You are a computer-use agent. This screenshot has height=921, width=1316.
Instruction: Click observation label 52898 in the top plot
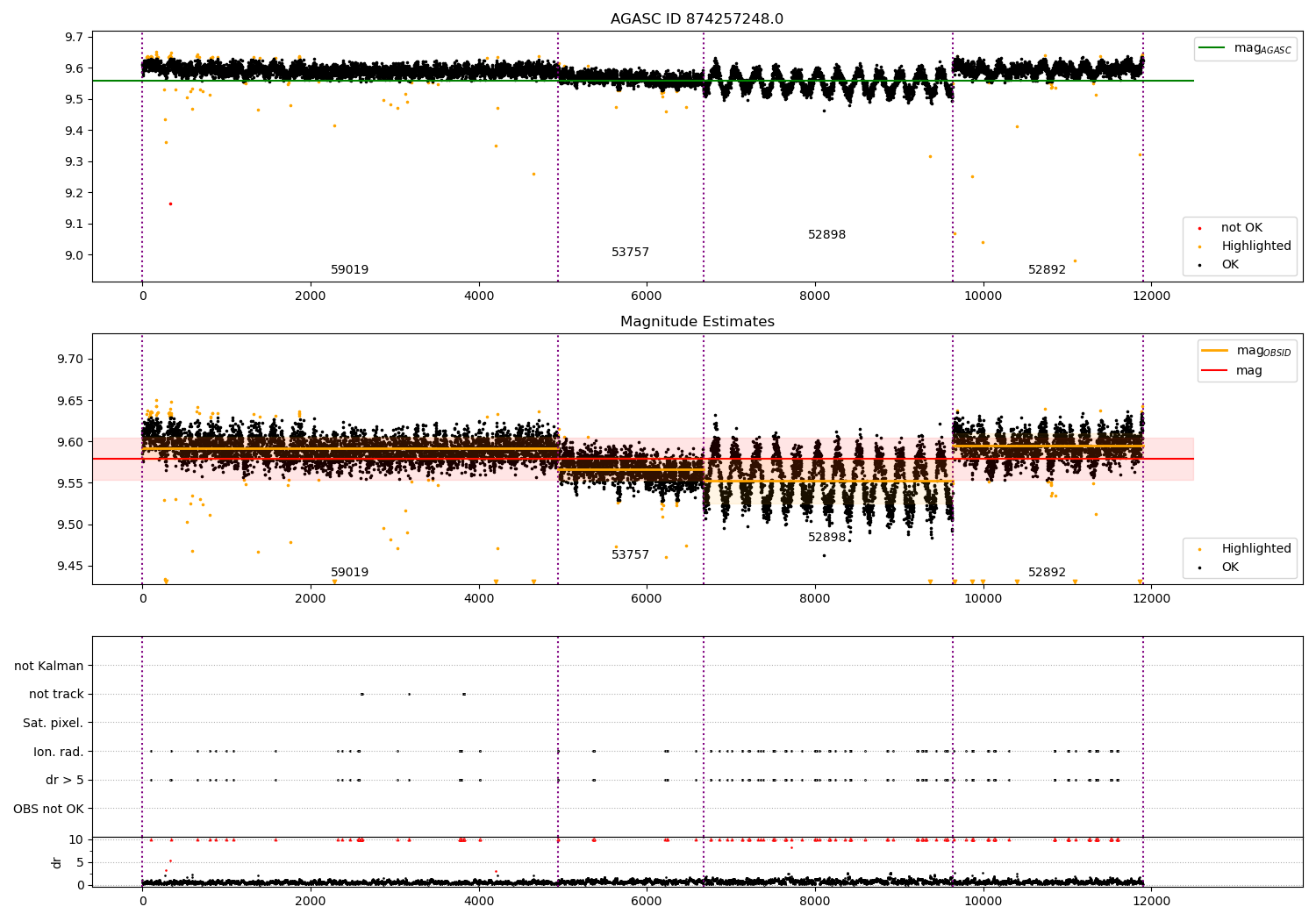826,235
